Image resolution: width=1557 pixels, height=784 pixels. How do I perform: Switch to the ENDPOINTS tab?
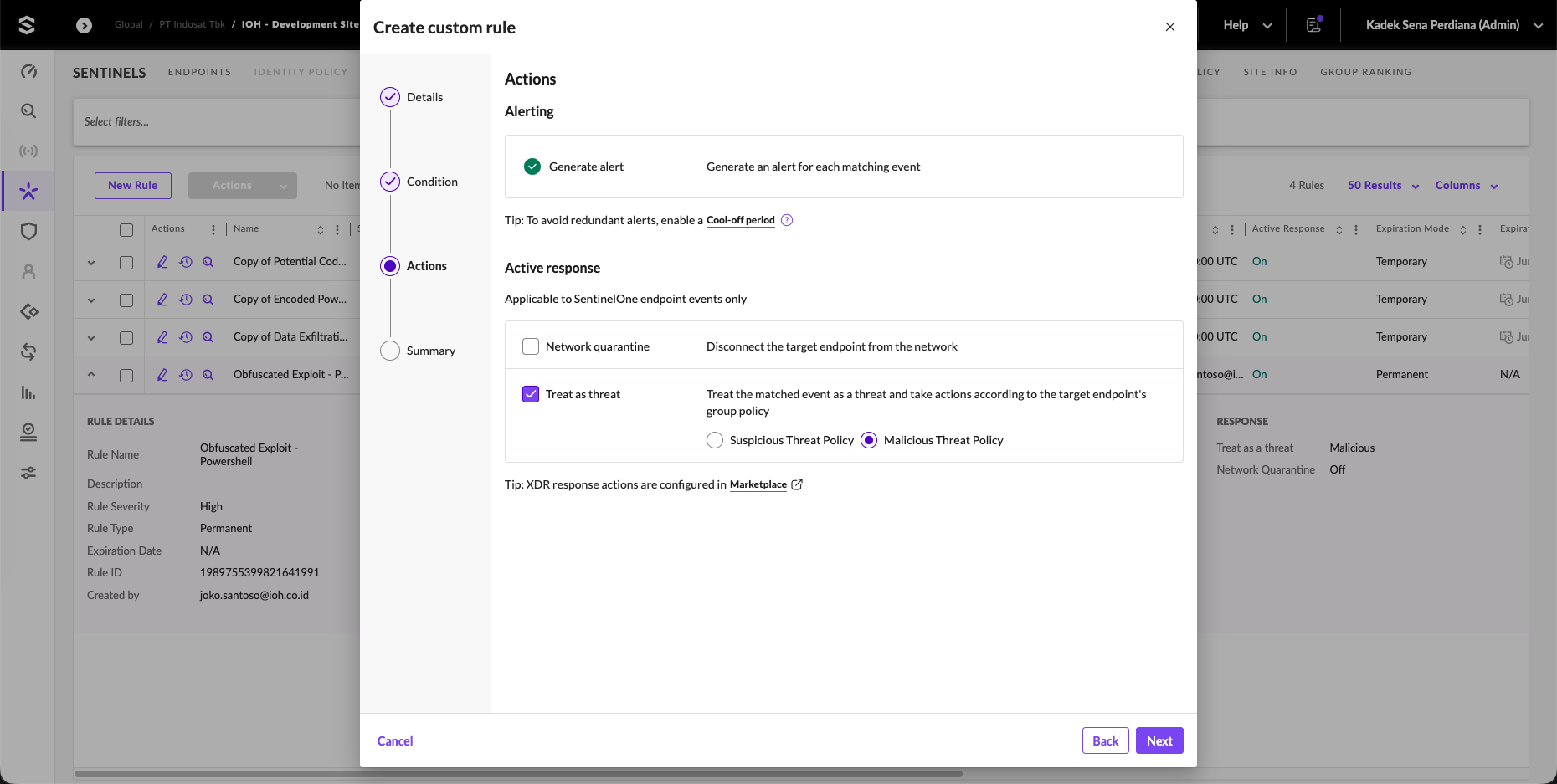[x=199, y=72]
